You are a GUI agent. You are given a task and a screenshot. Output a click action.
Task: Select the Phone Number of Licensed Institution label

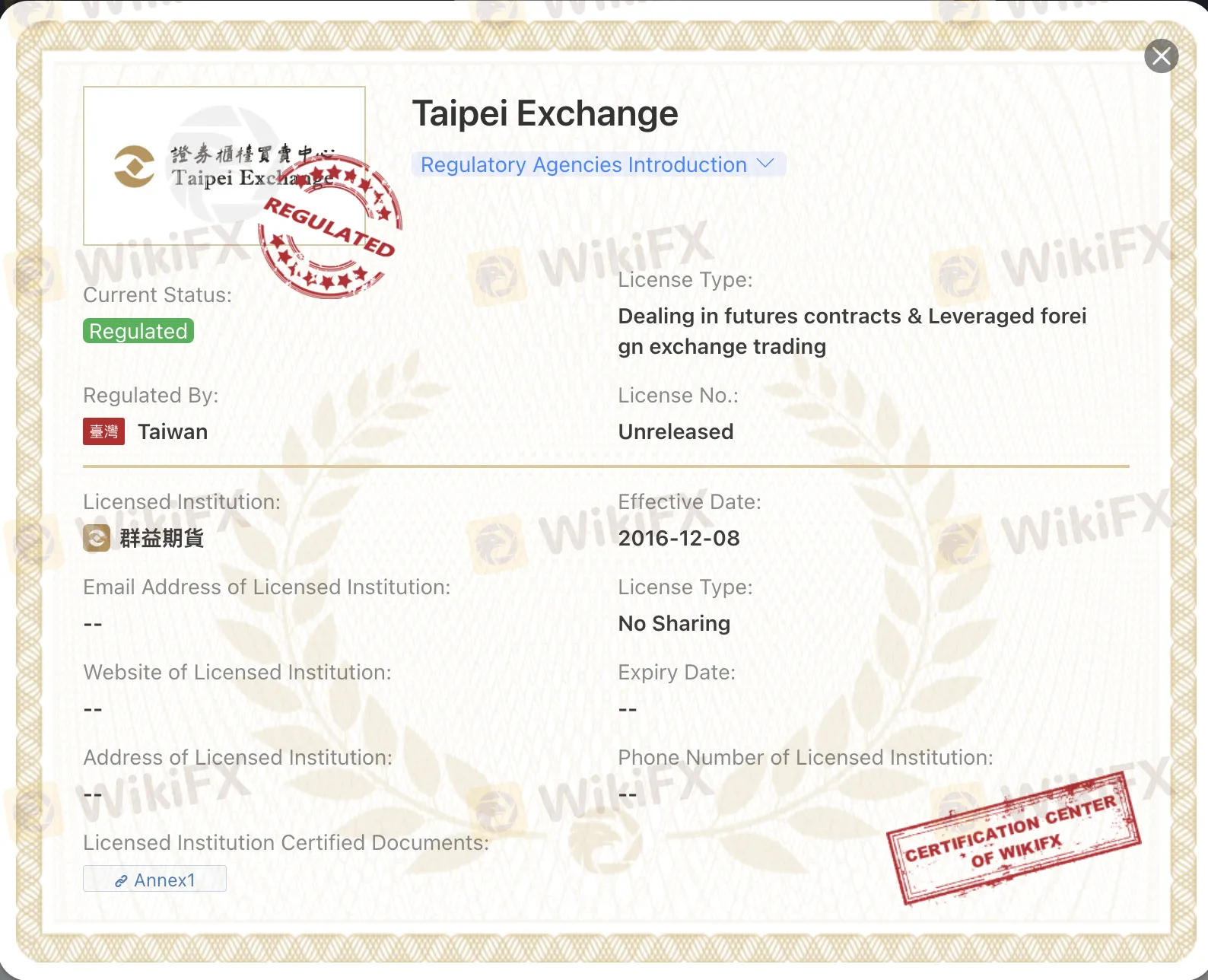pyautogui.click(x=806, y=757)
